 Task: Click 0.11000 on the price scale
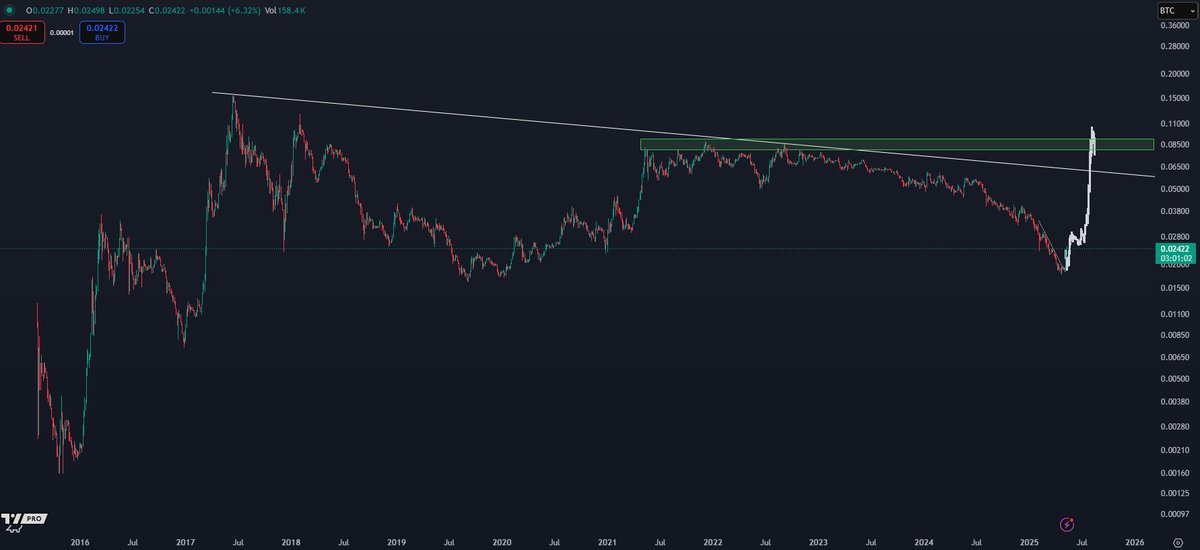tap(1173, 122)
